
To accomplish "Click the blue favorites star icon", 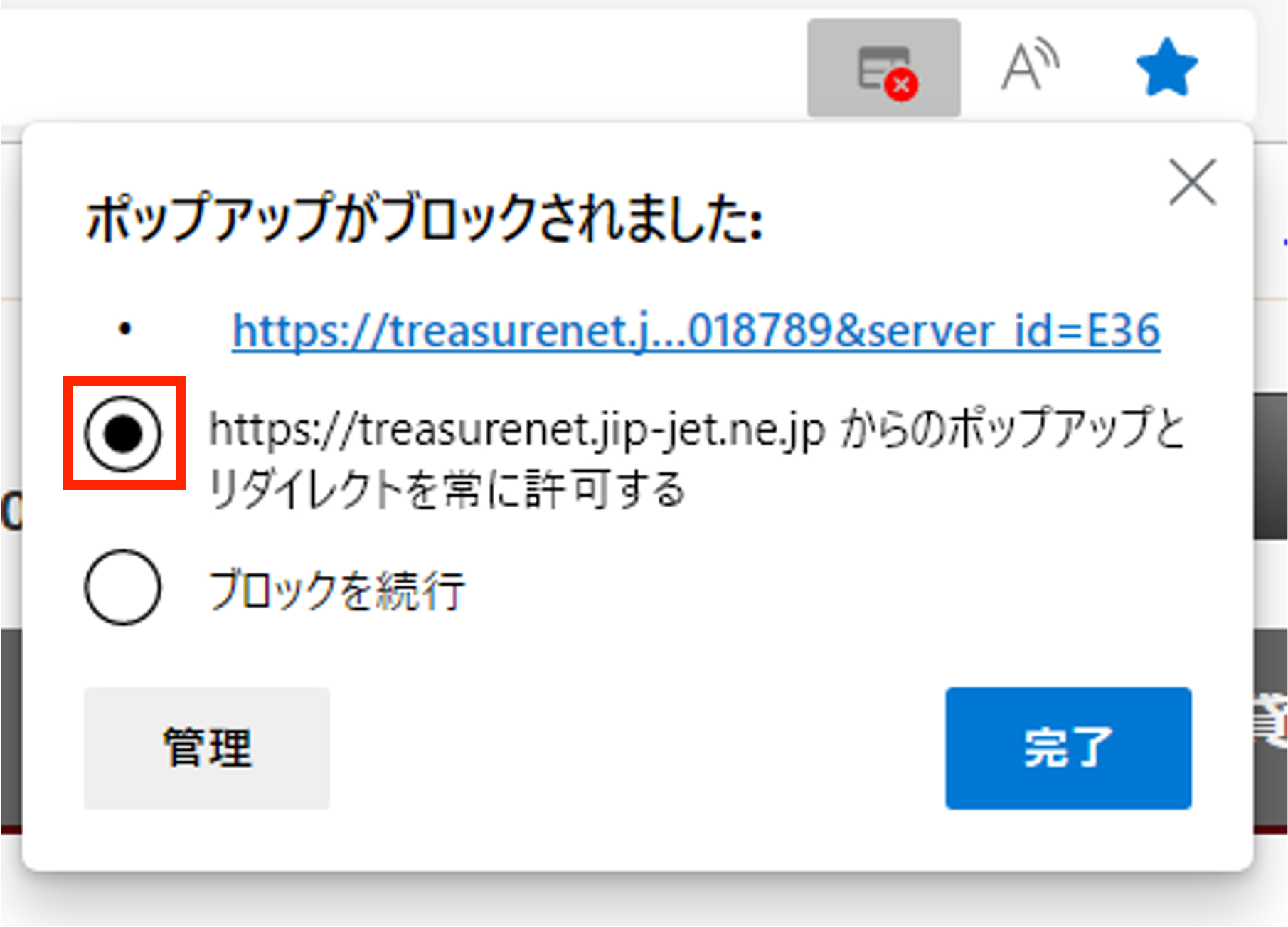I will point(1166,67).
